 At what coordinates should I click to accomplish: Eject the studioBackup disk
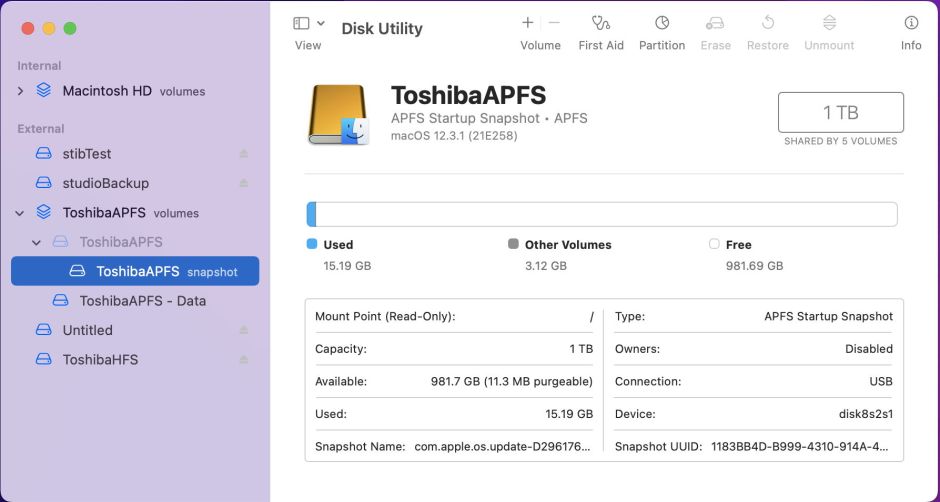click(243, 183)
